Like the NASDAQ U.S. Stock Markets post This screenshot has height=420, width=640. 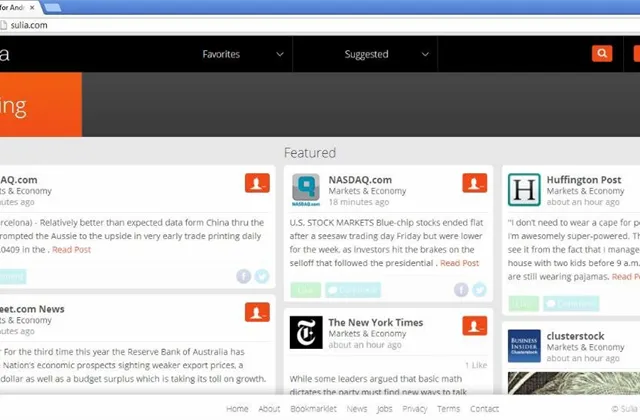point(306,290)
